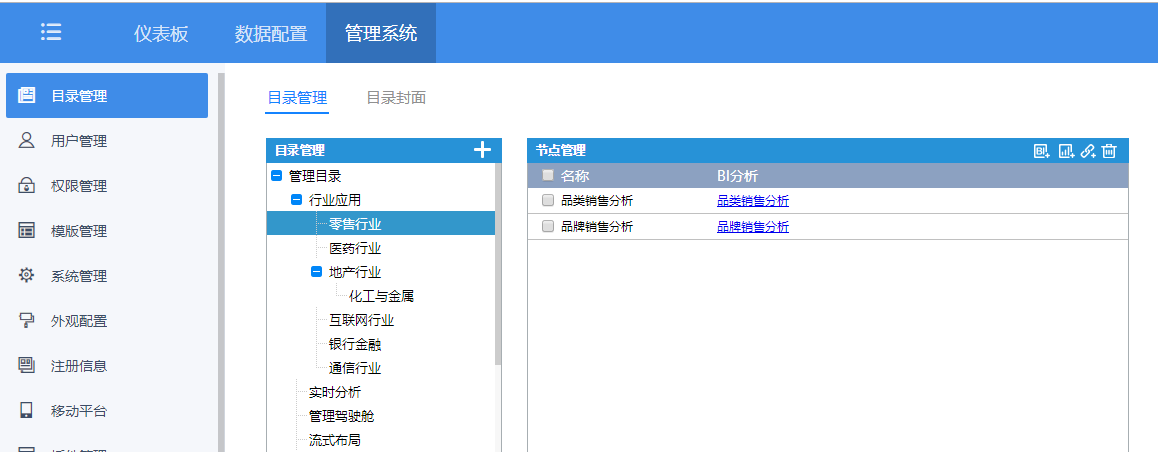Click the add link icon
Screen dimensions: 1158x452
(1088, 151)
